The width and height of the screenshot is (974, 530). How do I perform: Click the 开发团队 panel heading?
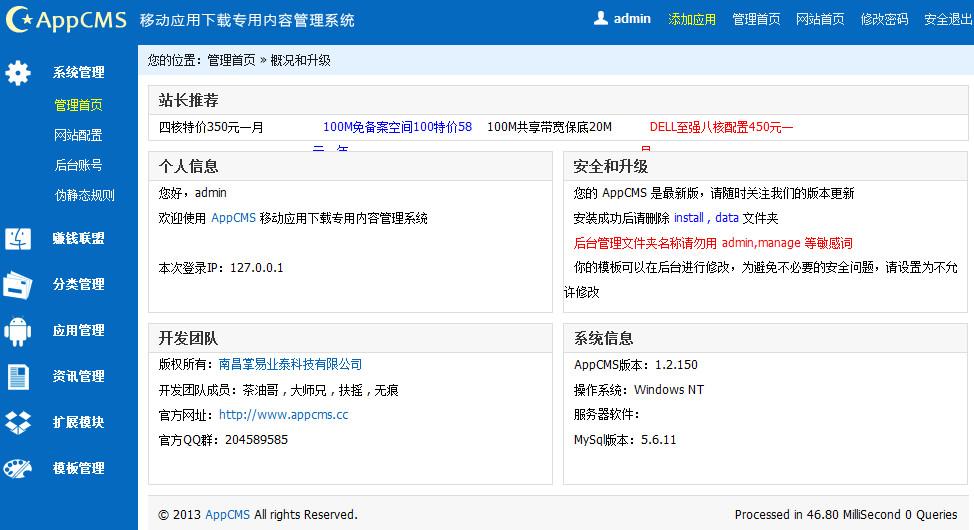188,339
